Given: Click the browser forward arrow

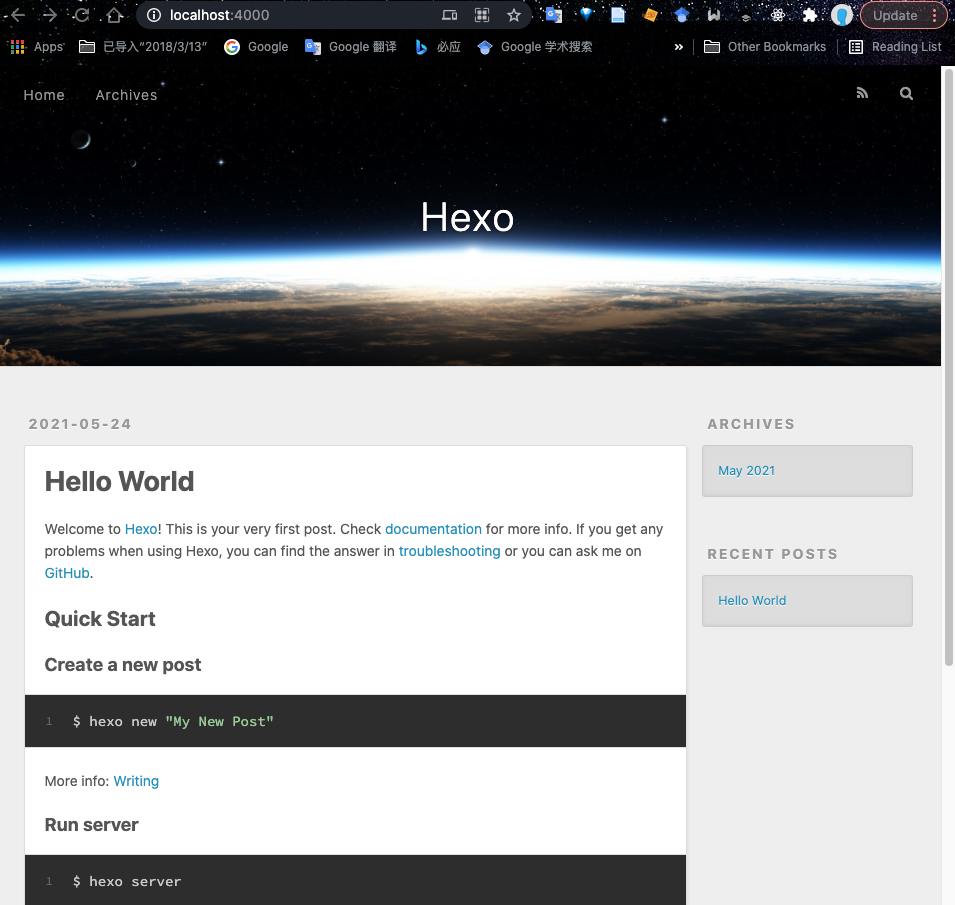Looking at the screenshot, I should (x=49, y=15).
